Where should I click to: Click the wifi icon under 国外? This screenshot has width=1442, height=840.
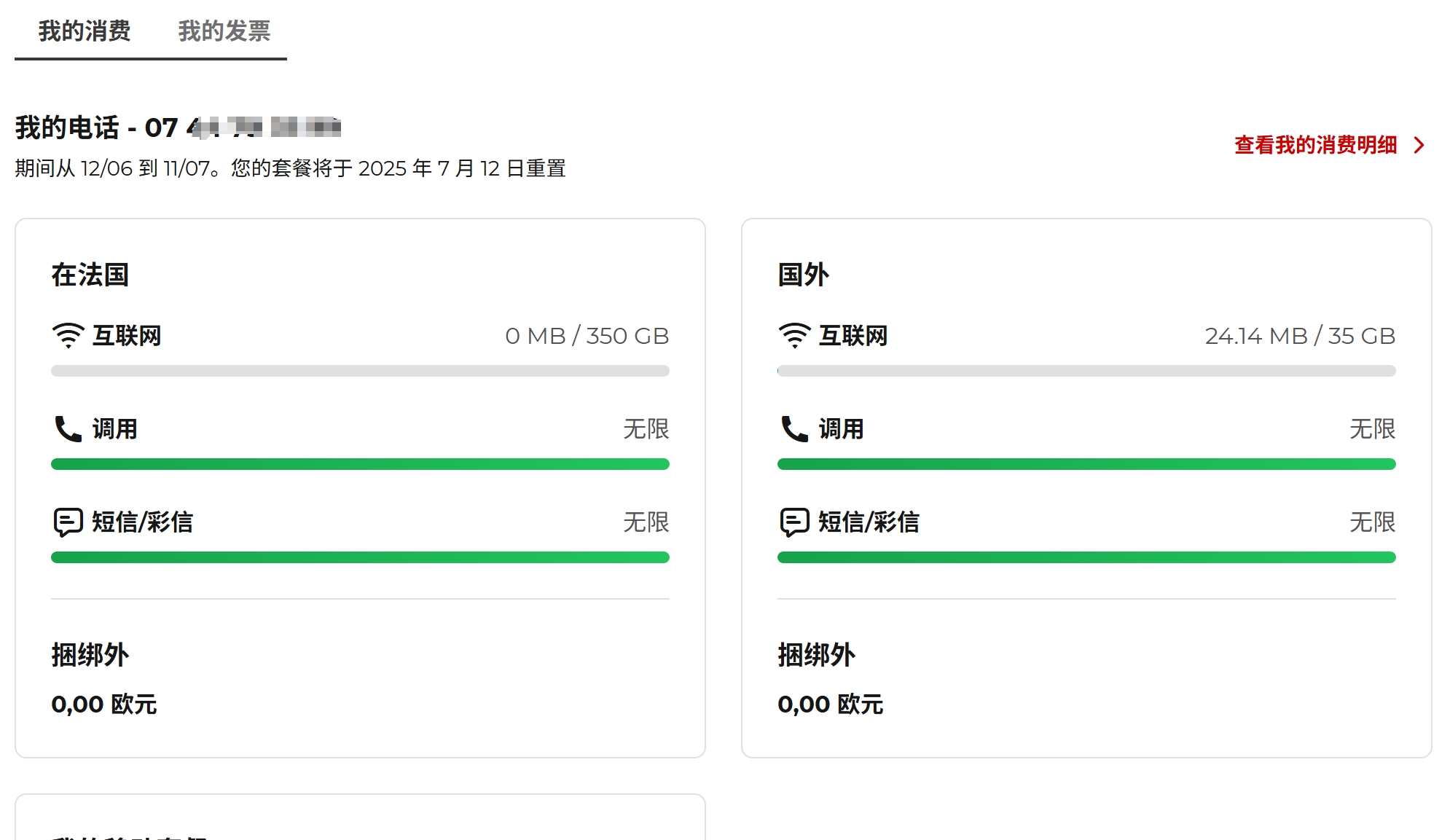795,336
